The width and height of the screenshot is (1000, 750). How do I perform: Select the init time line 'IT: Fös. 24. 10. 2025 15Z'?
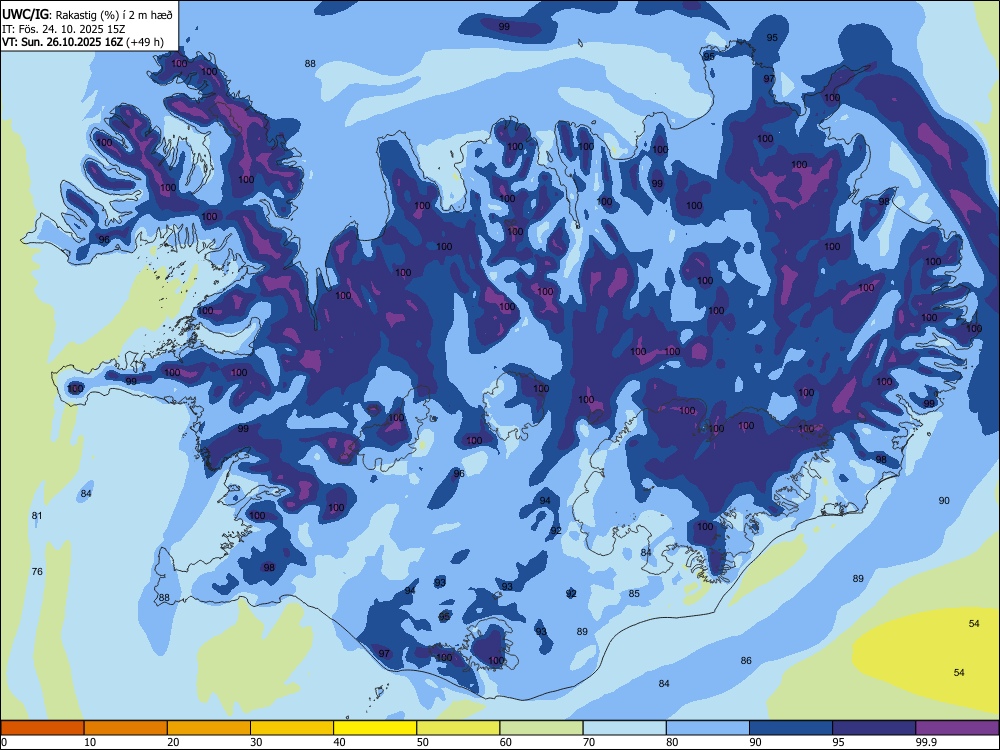pos(64,29)
